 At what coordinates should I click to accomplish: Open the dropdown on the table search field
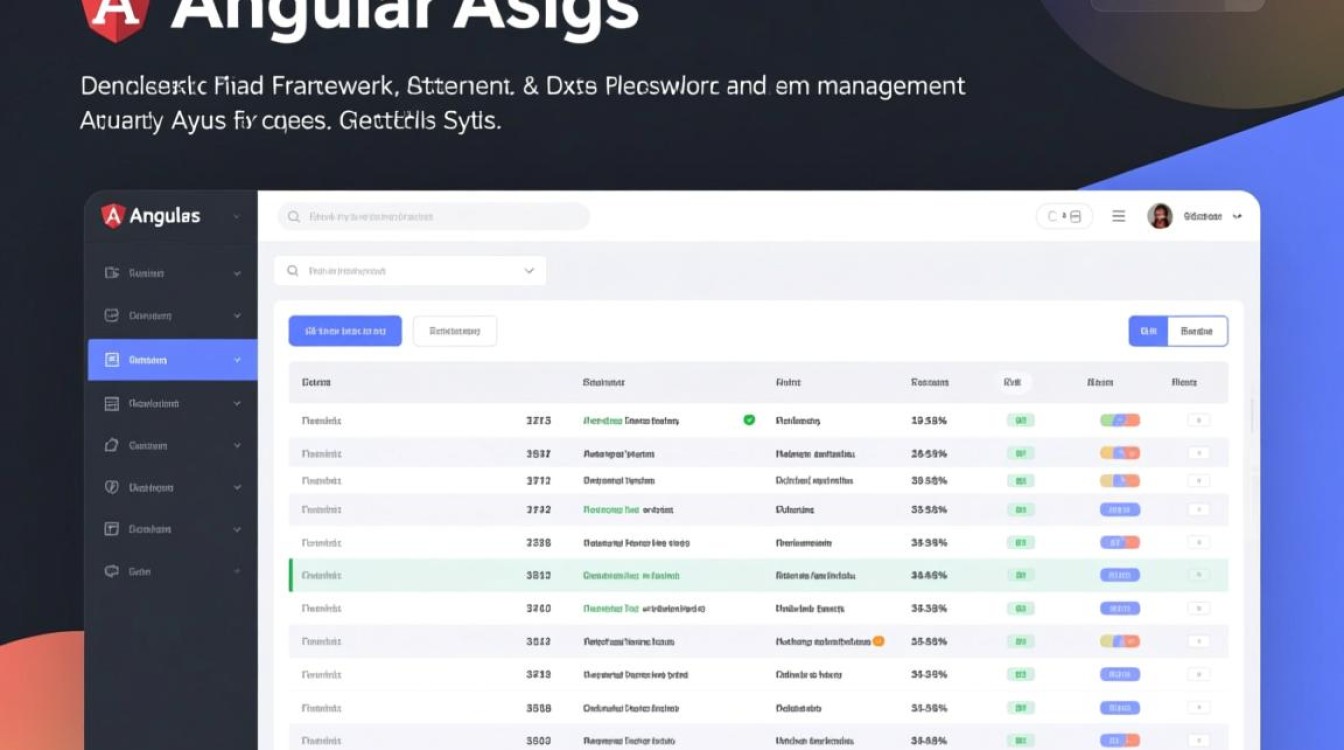(x=529, y=270)
